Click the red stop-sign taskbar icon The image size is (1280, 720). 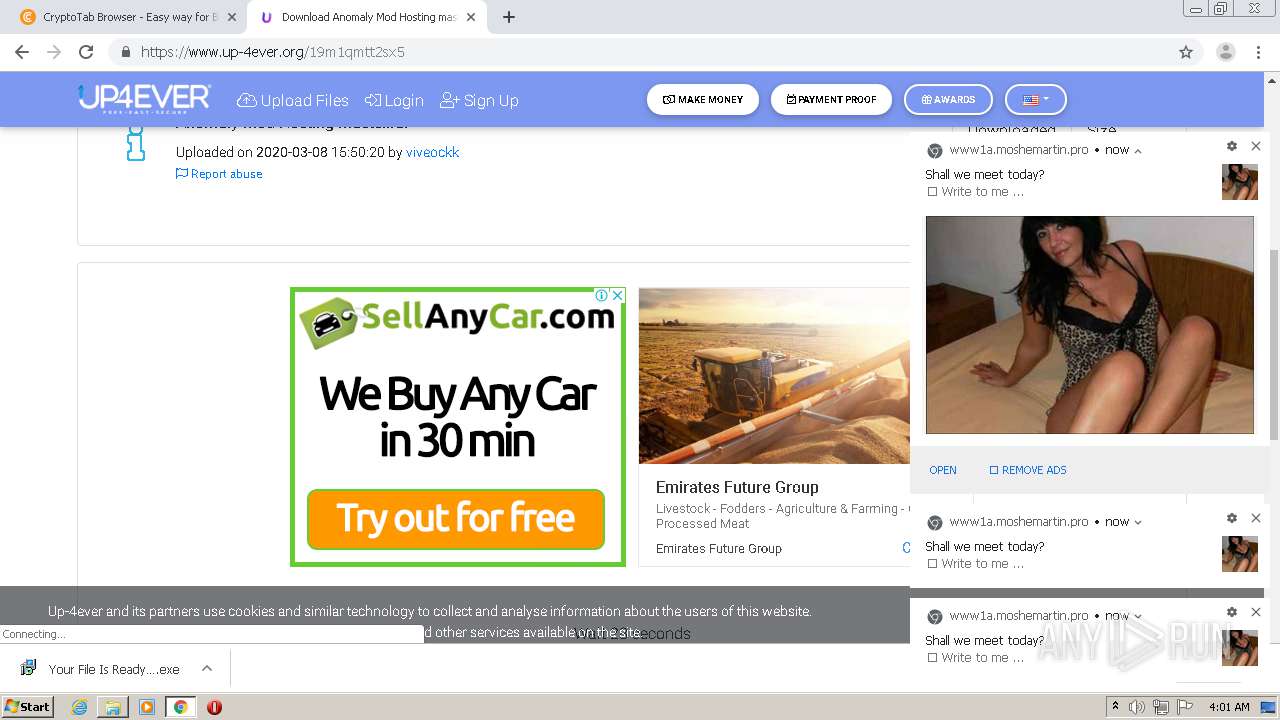(x=214, y=707)
